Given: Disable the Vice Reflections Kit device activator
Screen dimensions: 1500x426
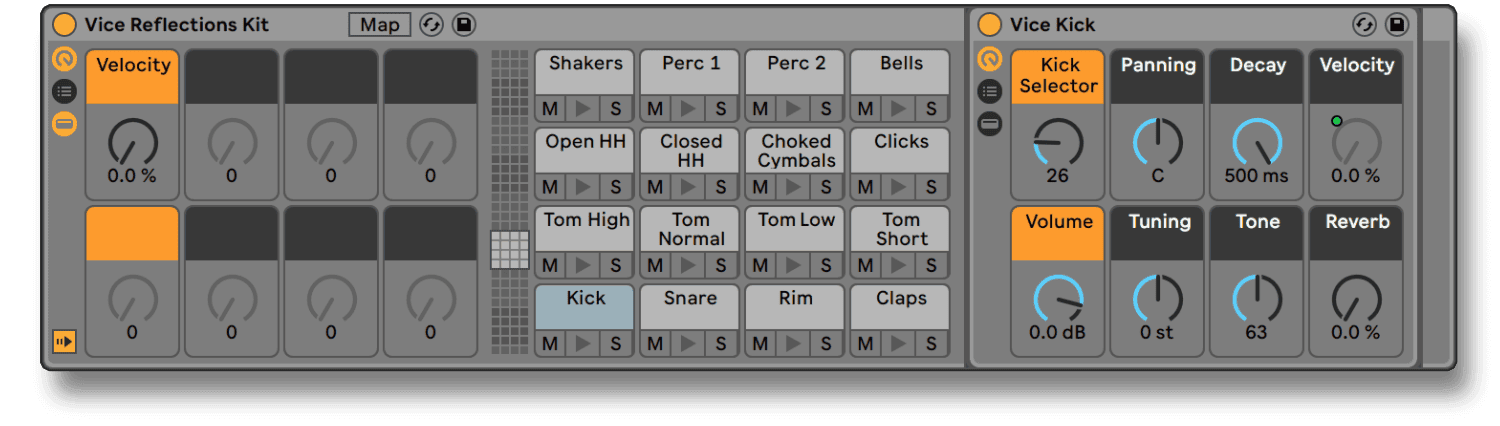Looking at the screenshot, I should coord(64,25).
